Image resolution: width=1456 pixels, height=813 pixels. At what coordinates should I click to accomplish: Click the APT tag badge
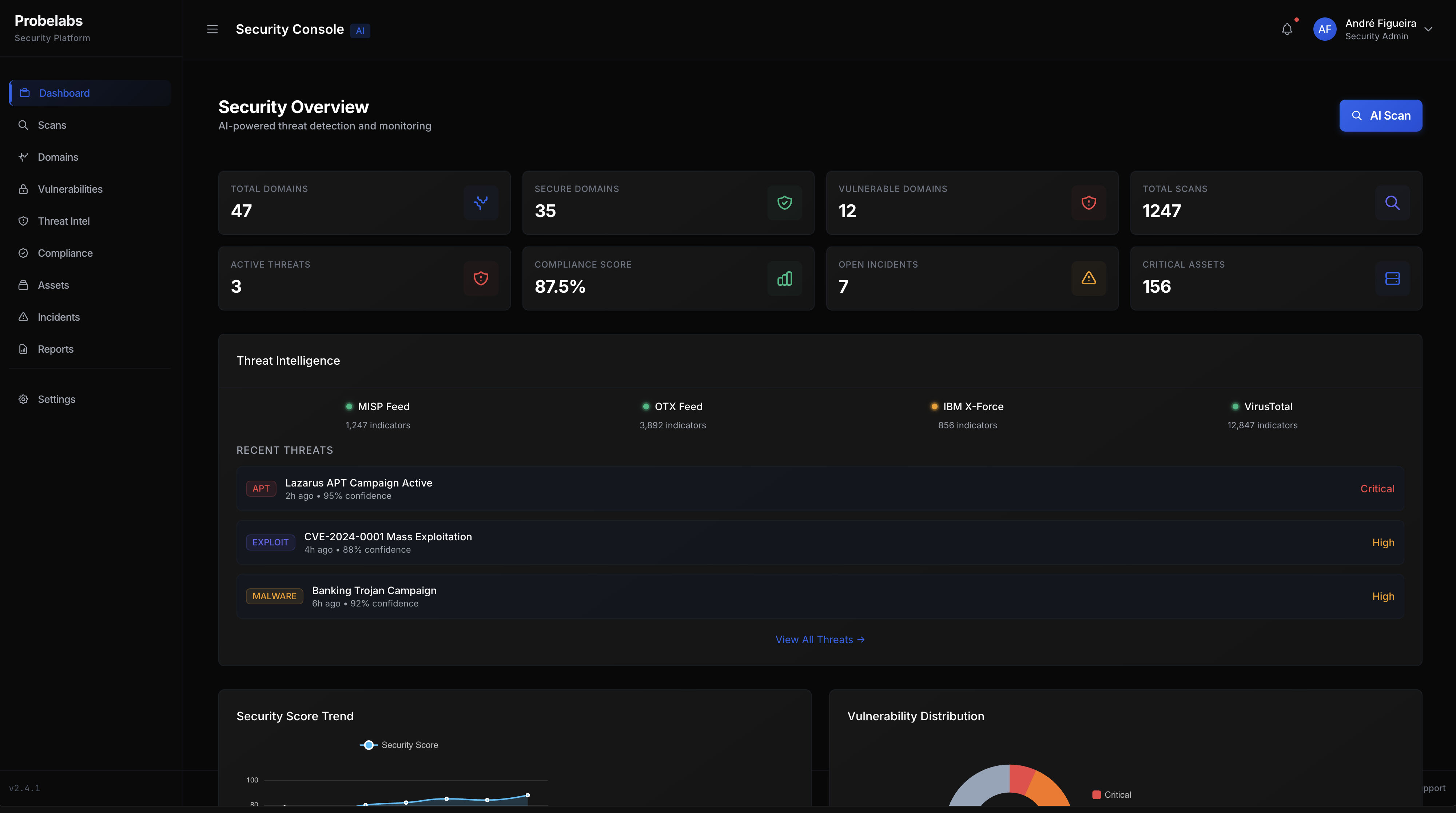pos(261,489)
